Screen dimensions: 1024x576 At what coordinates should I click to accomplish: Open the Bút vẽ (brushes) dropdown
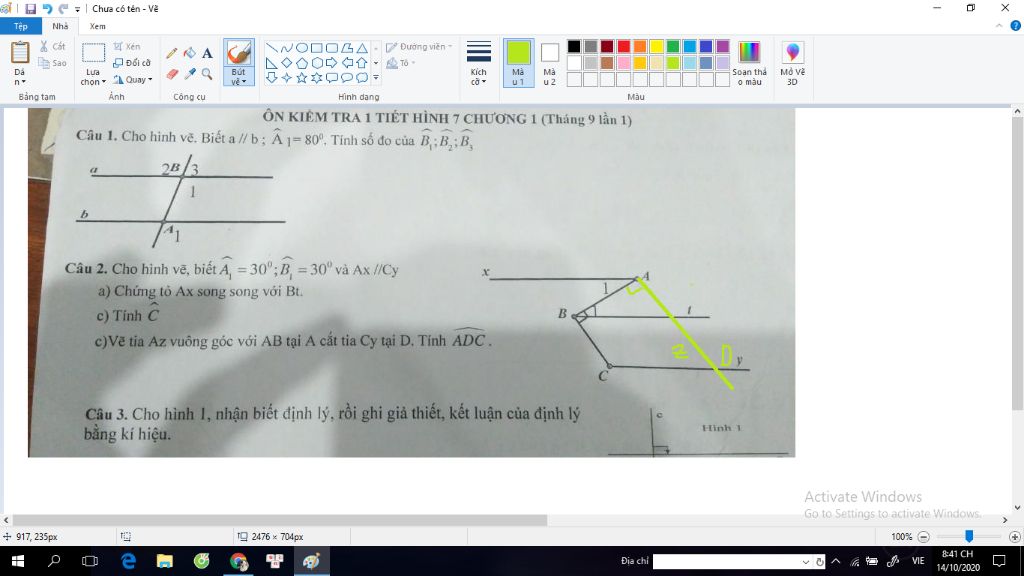[x=239, y=78]
